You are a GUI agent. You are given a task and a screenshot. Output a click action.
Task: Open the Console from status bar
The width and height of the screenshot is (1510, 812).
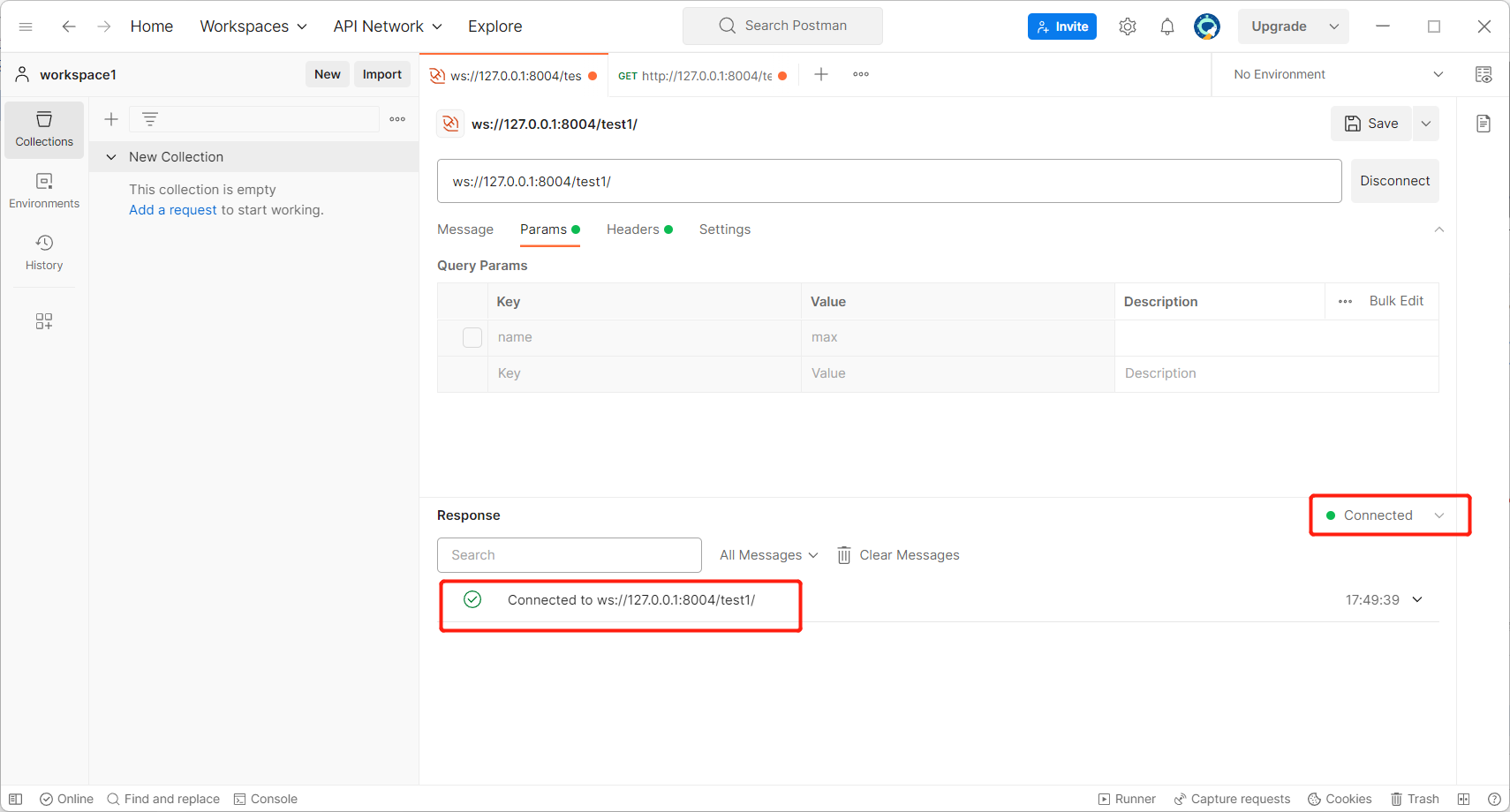tap(266, 799)
